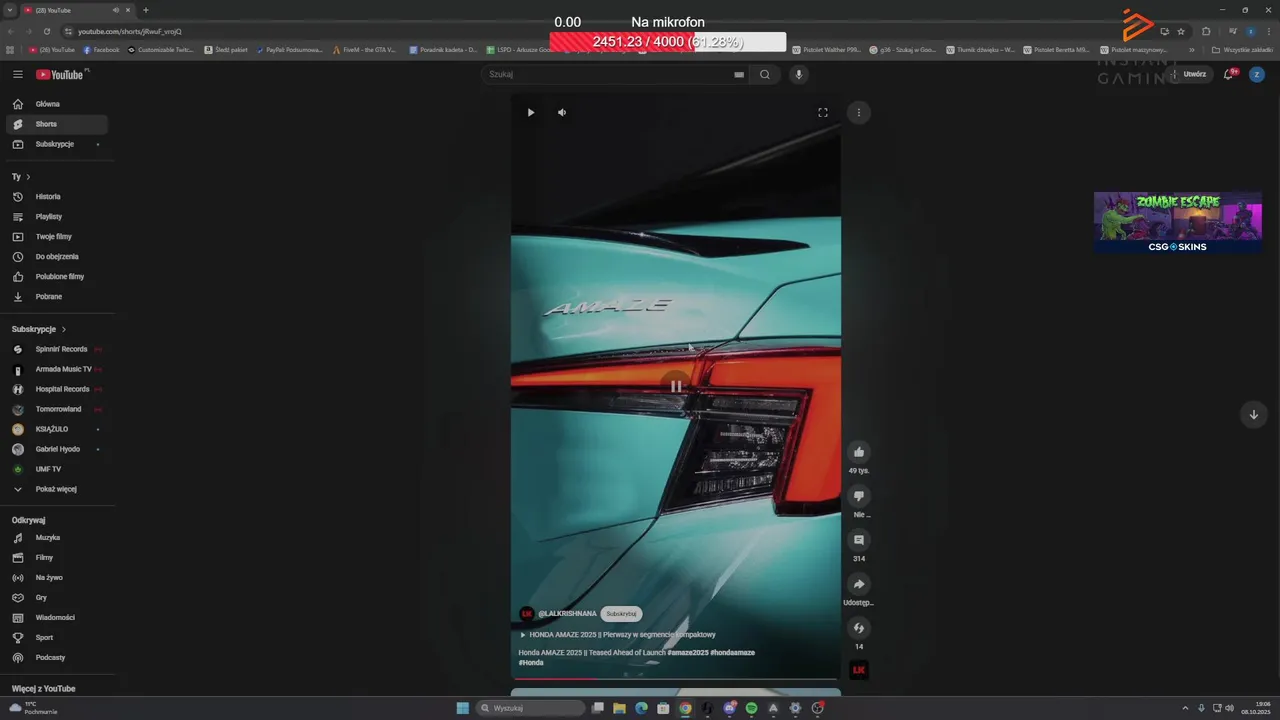This screenshot has height=720, width=1280.
Task: Open the Zombie Escape CSG Skins banner
Action: (x=1177, y=222)
